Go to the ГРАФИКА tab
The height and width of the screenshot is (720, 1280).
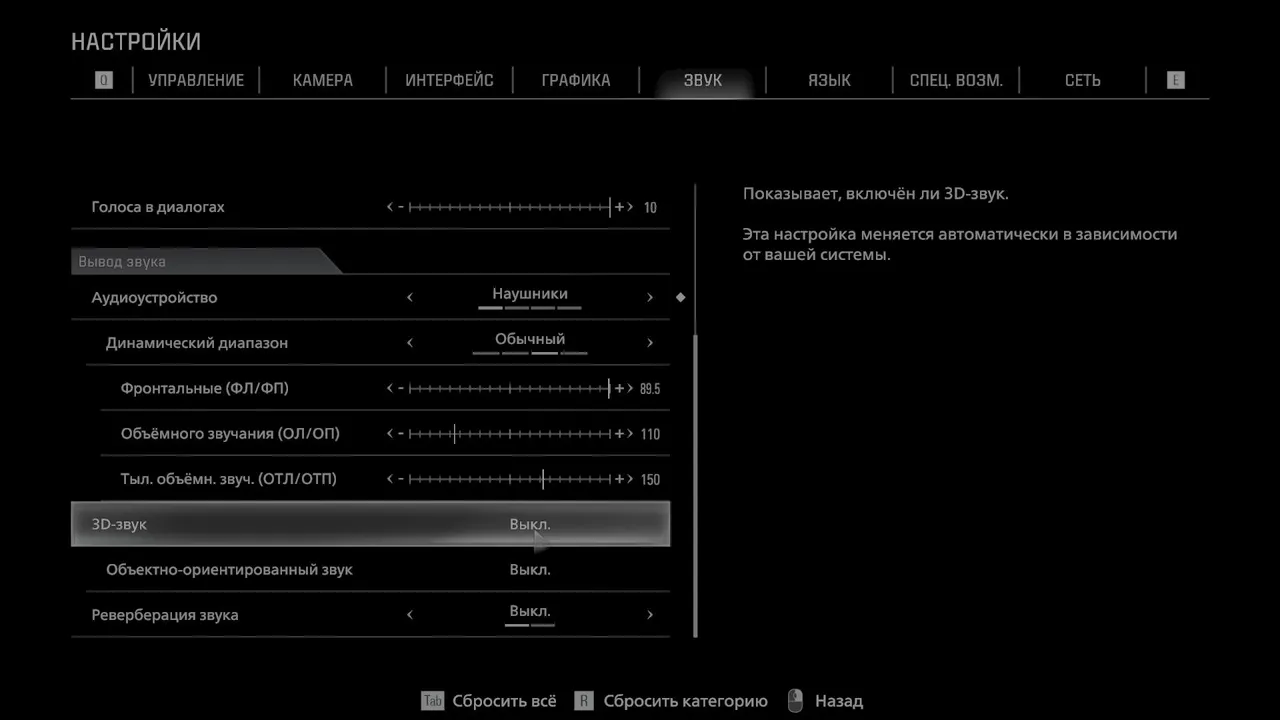pos(575,80)
